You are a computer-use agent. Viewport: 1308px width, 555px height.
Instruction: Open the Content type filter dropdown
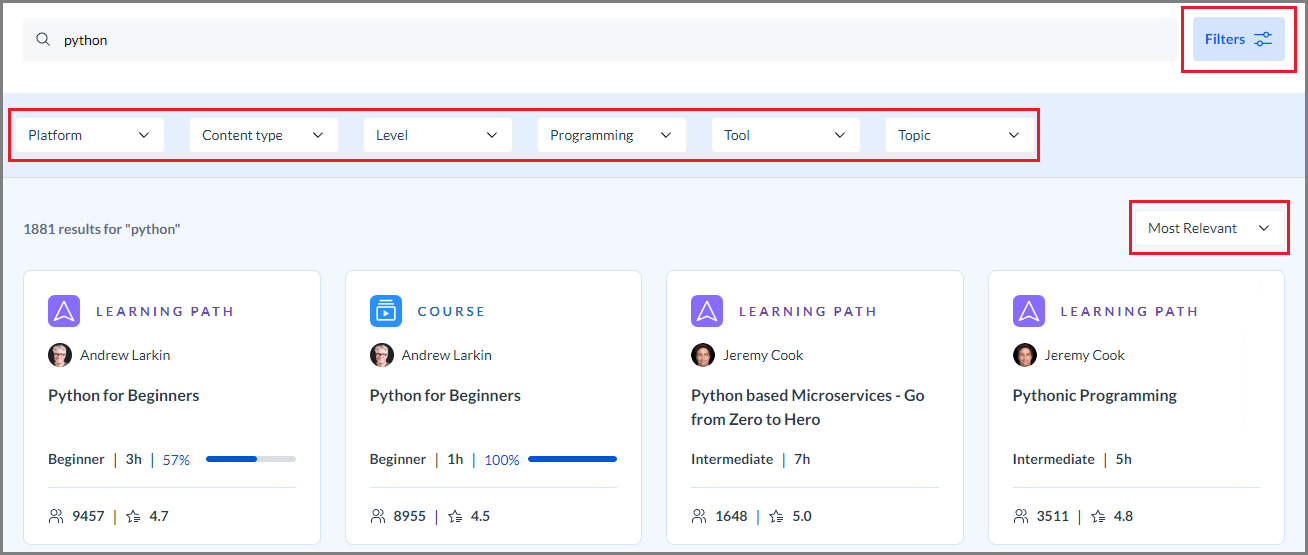point(264,135)
